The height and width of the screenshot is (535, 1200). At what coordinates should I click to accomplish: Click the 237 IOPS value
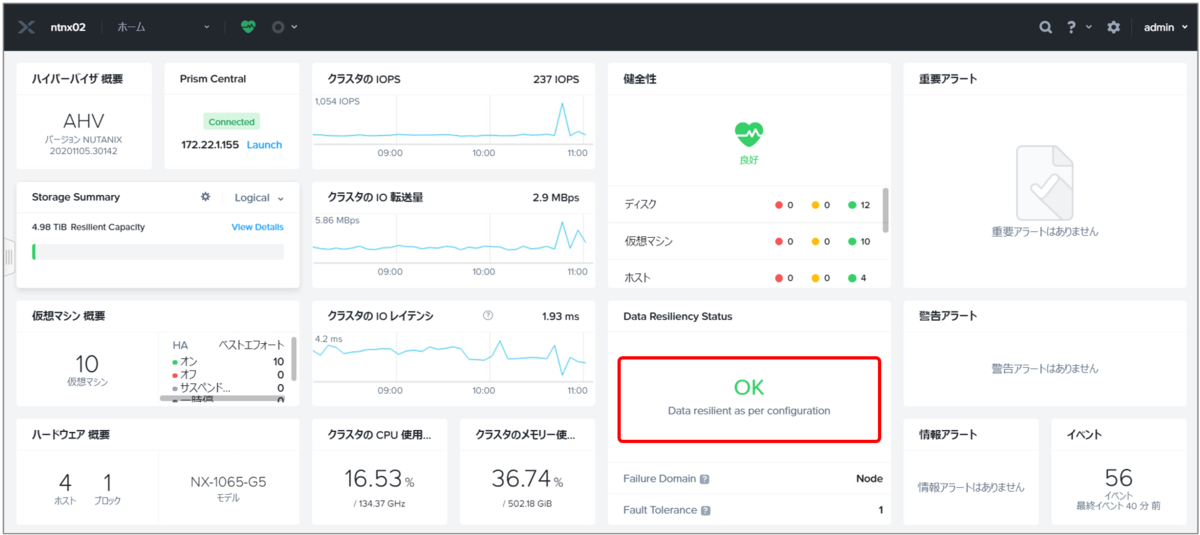tap(556, 78)
